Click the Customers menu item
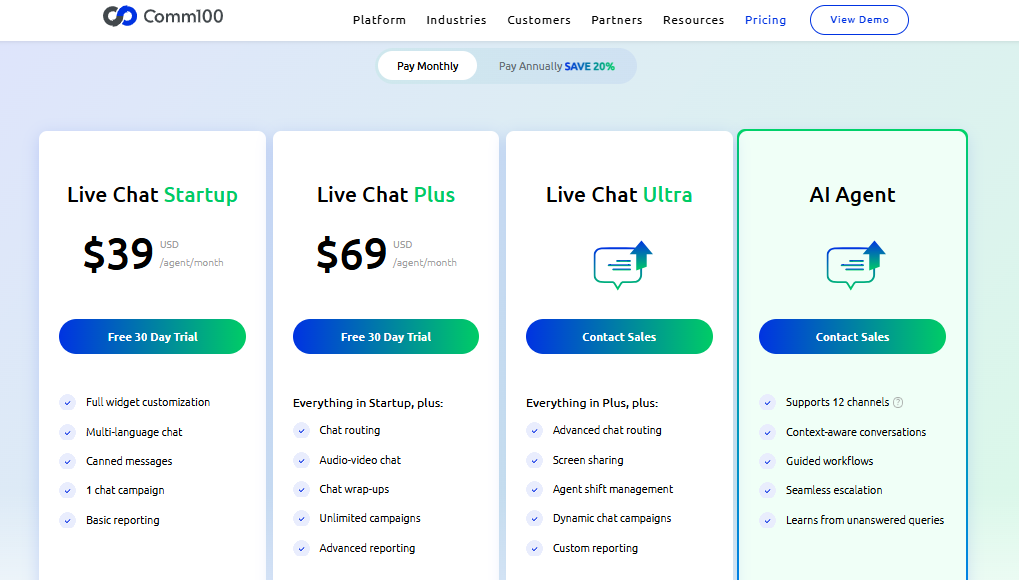This screenshot has height=580, width=1019. [x=539, y=19]
